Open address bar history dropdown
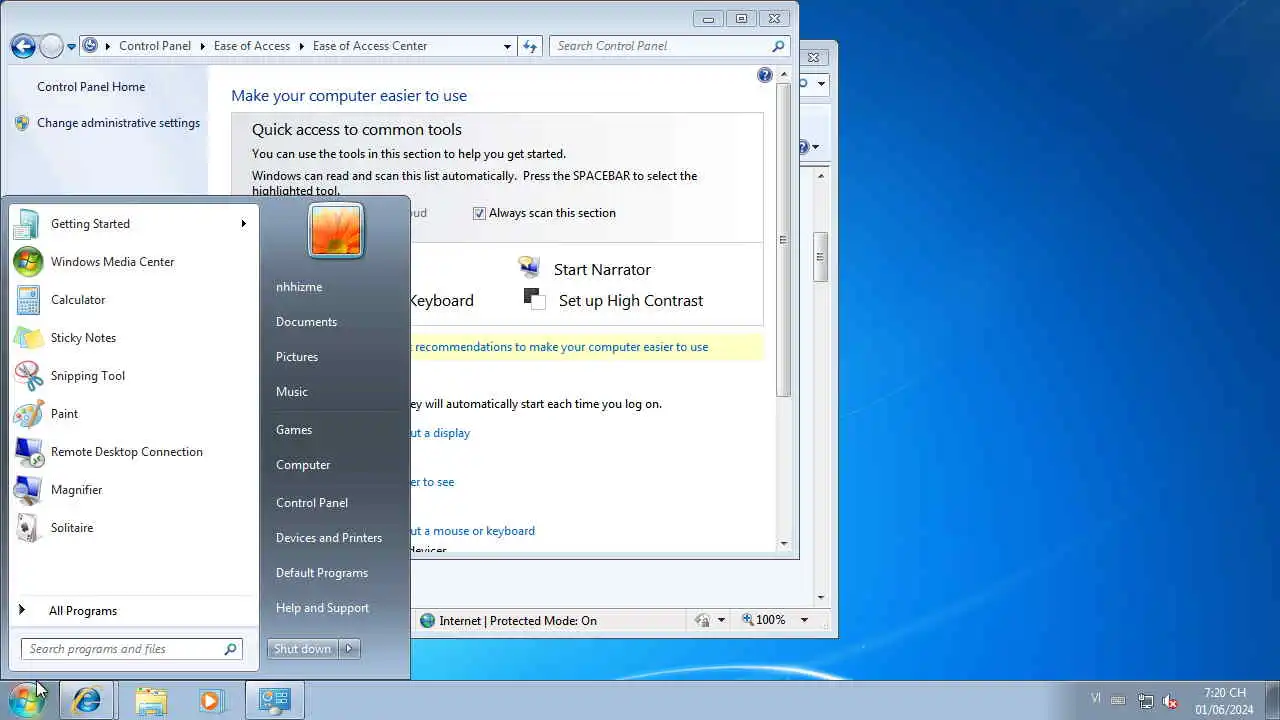 point(507,46)
